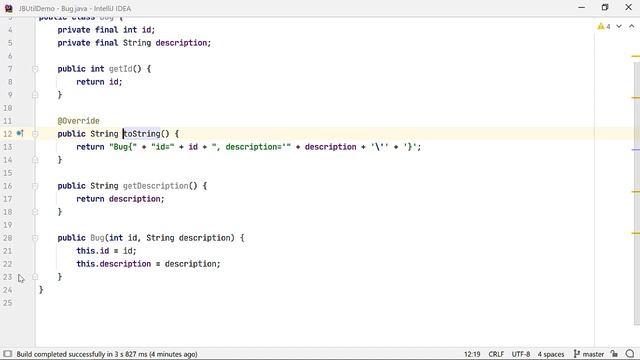640x360 pixels.
Task: Click the "Bug{" string literal on line 13
Action: [x=123, y=147]
